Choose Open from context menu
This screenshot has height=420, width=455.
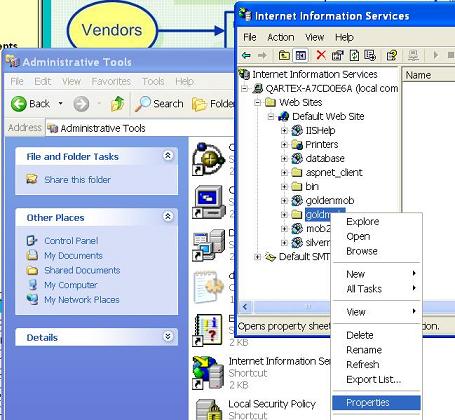376,236
